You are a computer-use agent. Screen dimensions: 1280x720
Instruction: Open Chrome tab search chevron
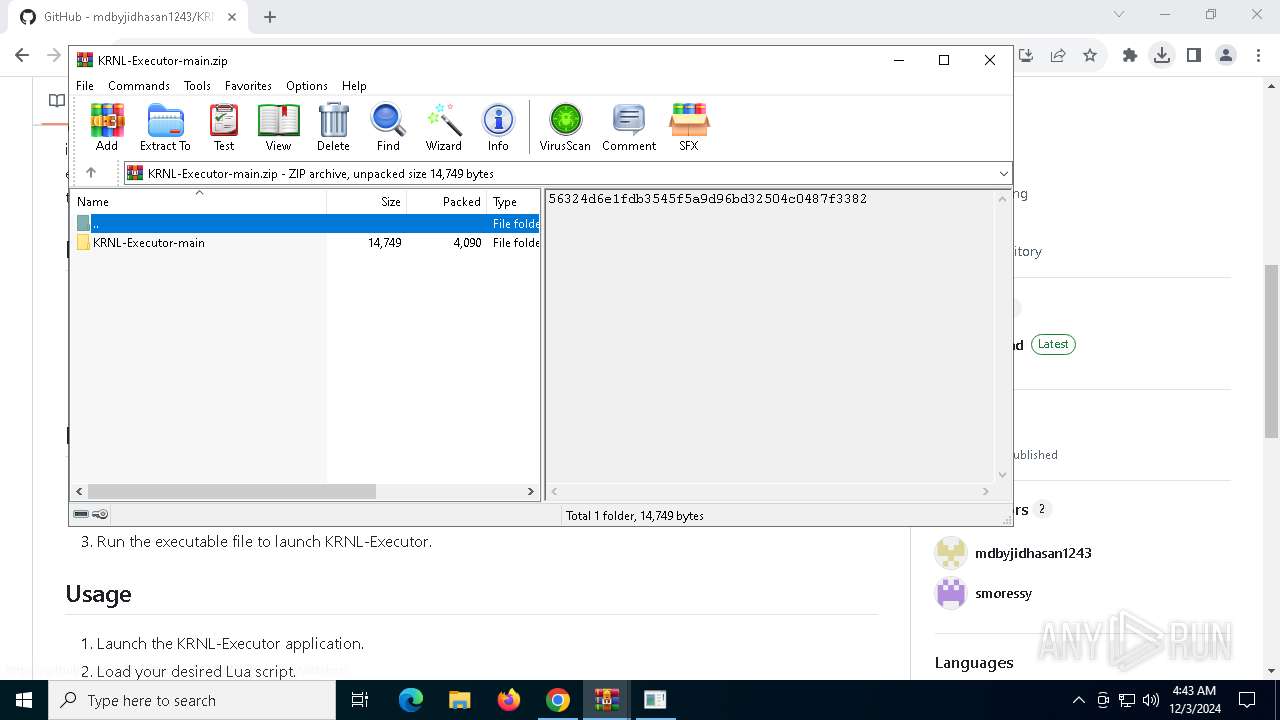click(x=1119, y=14)
